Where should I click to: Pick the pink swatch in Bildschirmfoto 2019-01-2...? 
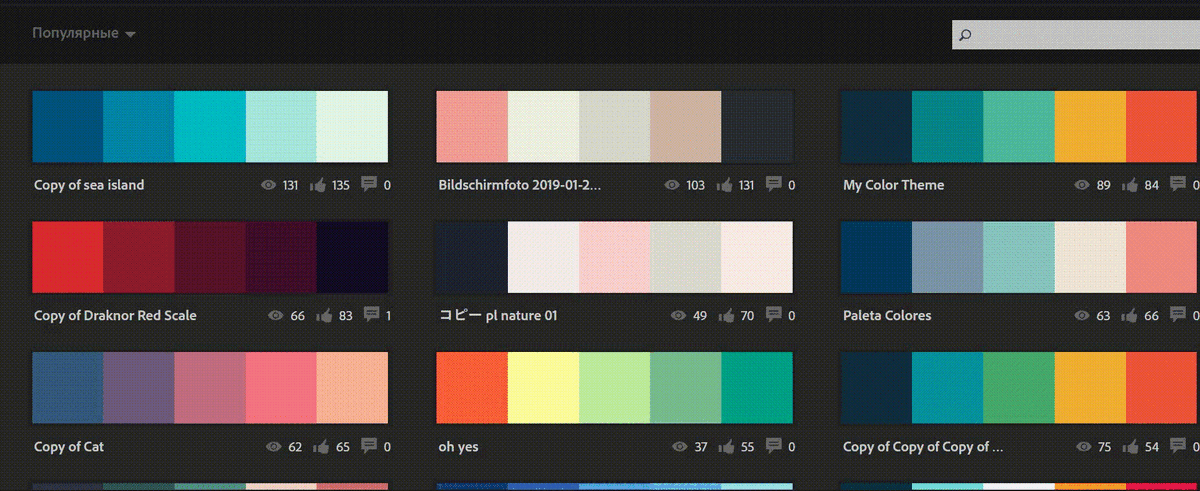pyautogui.click(x=472, y=126)
